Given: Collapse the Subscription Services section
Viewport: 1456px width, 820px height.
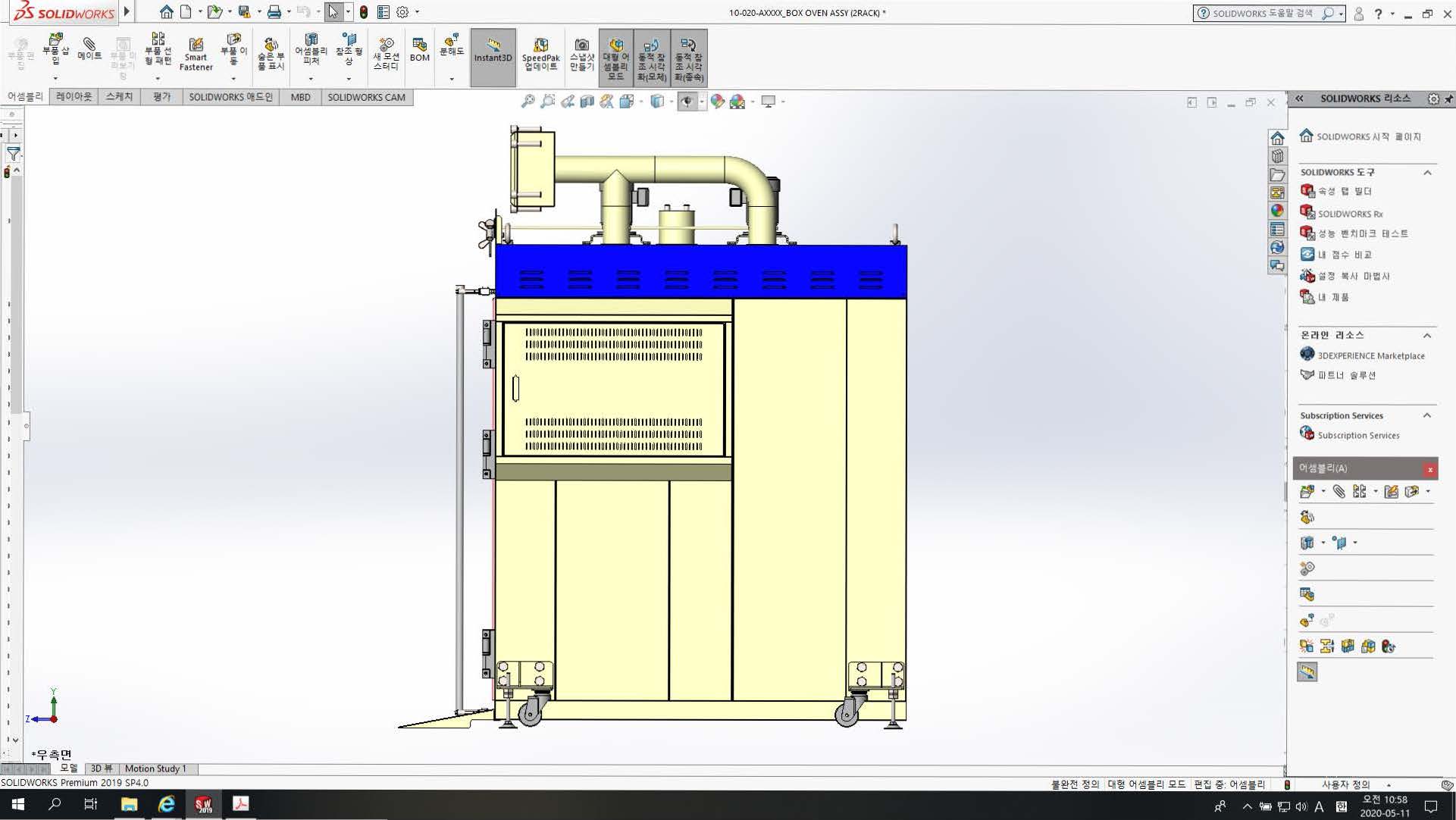Looking at the screenshot, I should point(1427,415).
